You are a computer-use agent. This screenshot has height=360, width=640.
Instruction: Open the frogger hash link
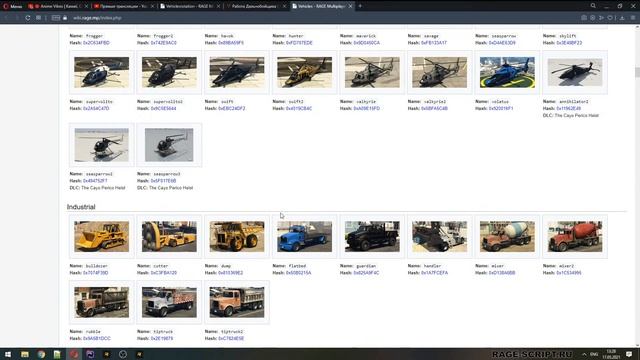(96, 43)
